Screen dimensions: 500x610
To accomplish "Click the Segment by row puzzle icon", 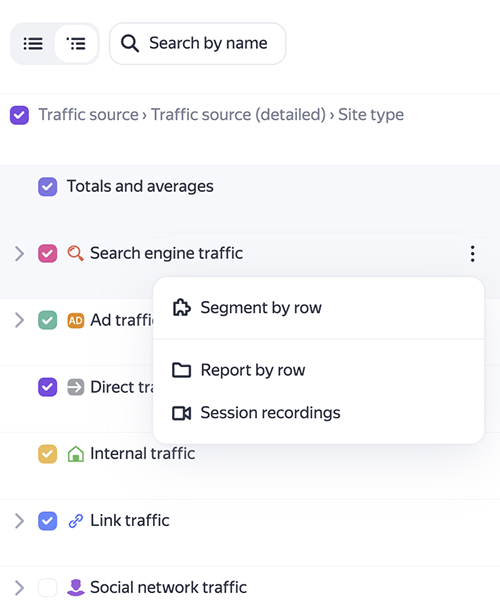I will pyautogui.click(x=182, y=308).
